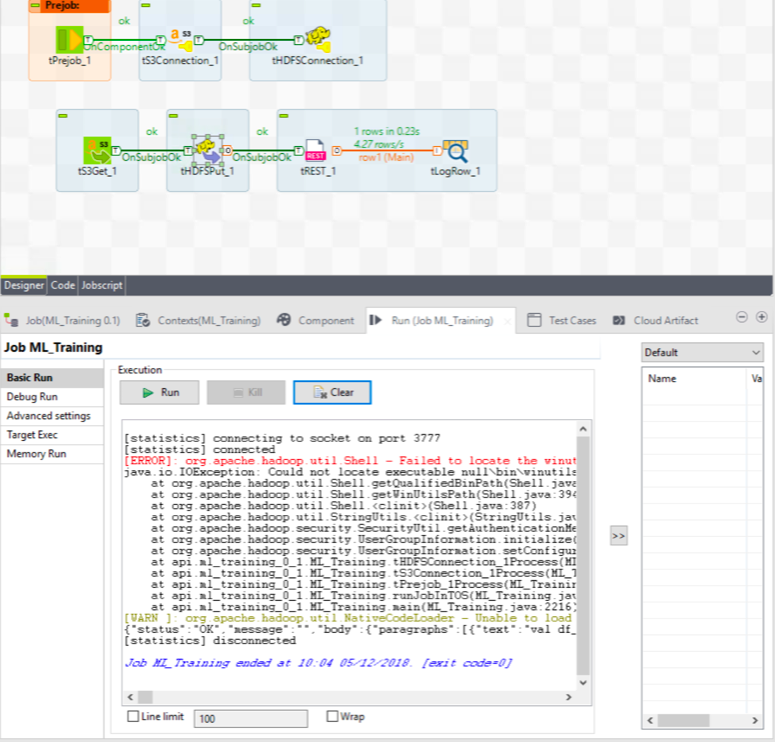Viewport: 776px width, 742px height.
Task: Open Target Exec settings
Action: 52,435
